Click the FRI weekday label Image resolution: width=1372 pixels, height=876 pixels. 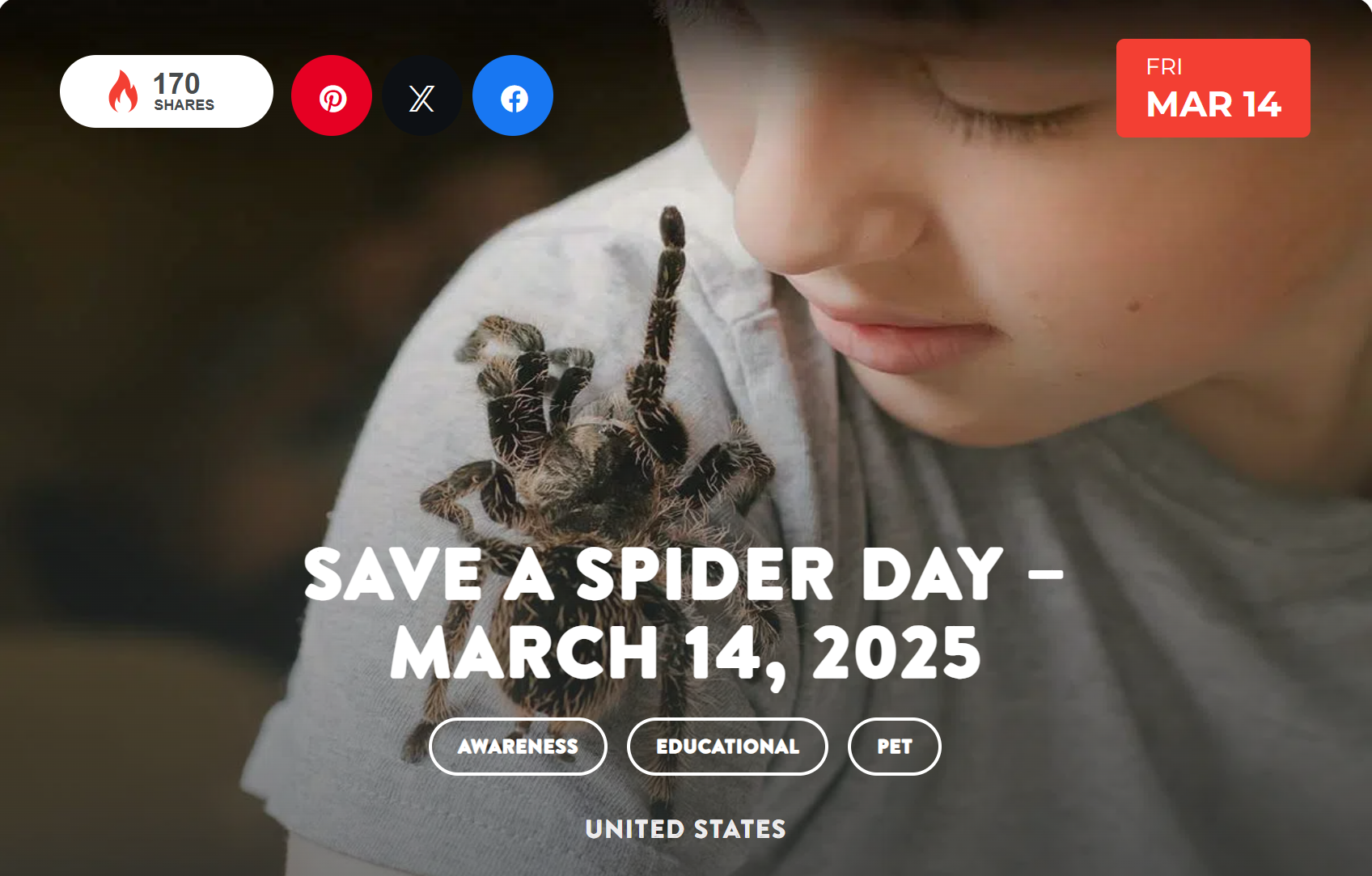point(1164,66)
